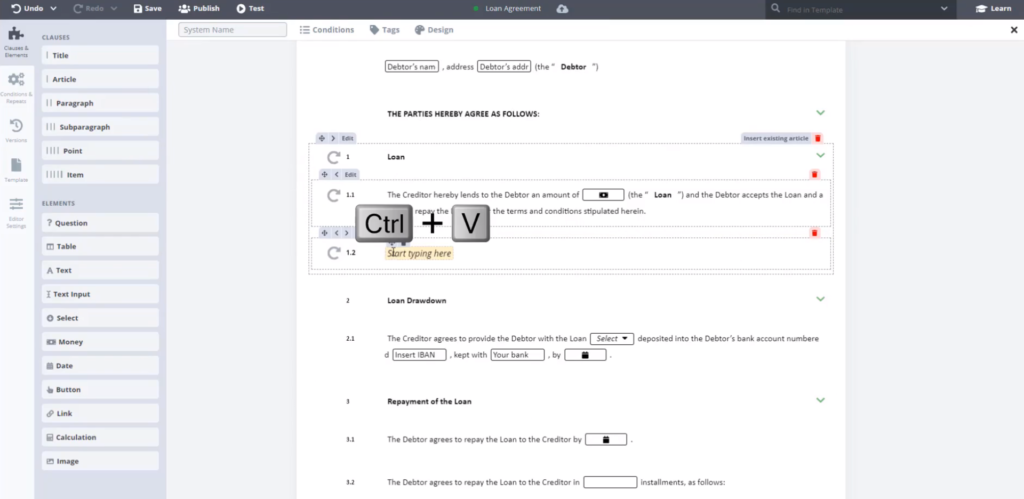1024x499 pixels.
Task: Click the refresh numbering icon beside clause 1.2
Action: [x=333, y=253]
